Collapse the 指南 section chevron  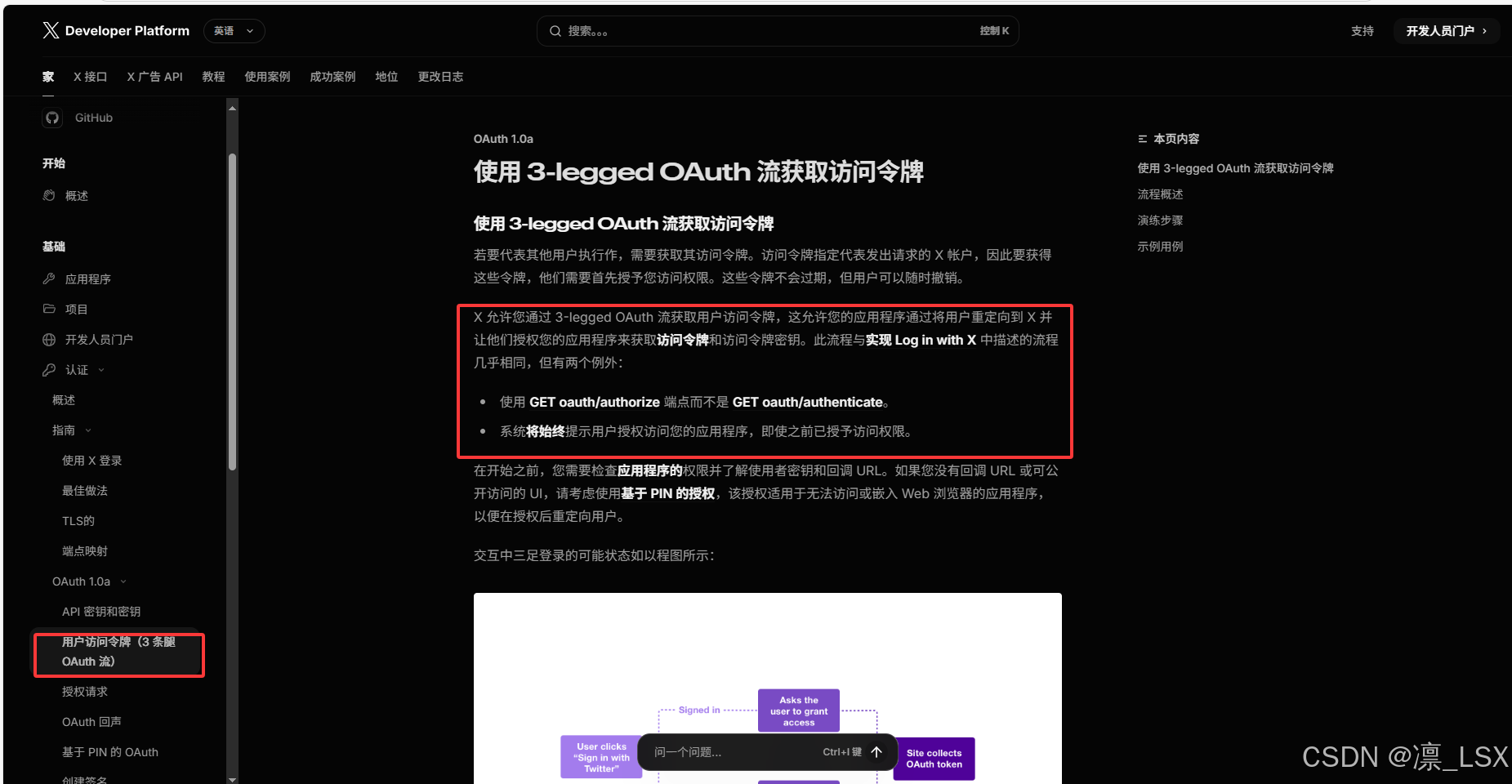pos(88,430)
